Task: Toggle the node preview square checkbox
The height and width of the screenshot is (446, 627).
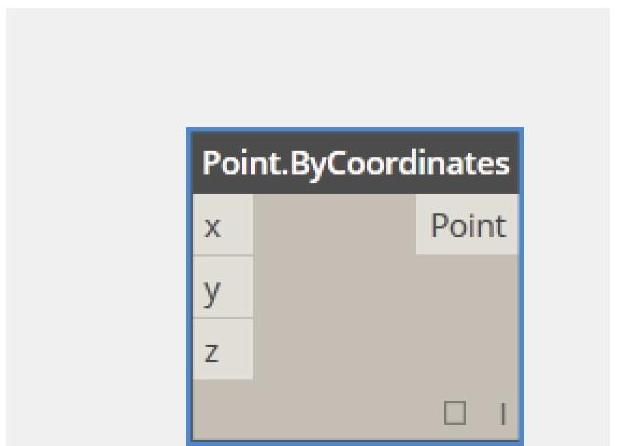Action: coord(455,413)
